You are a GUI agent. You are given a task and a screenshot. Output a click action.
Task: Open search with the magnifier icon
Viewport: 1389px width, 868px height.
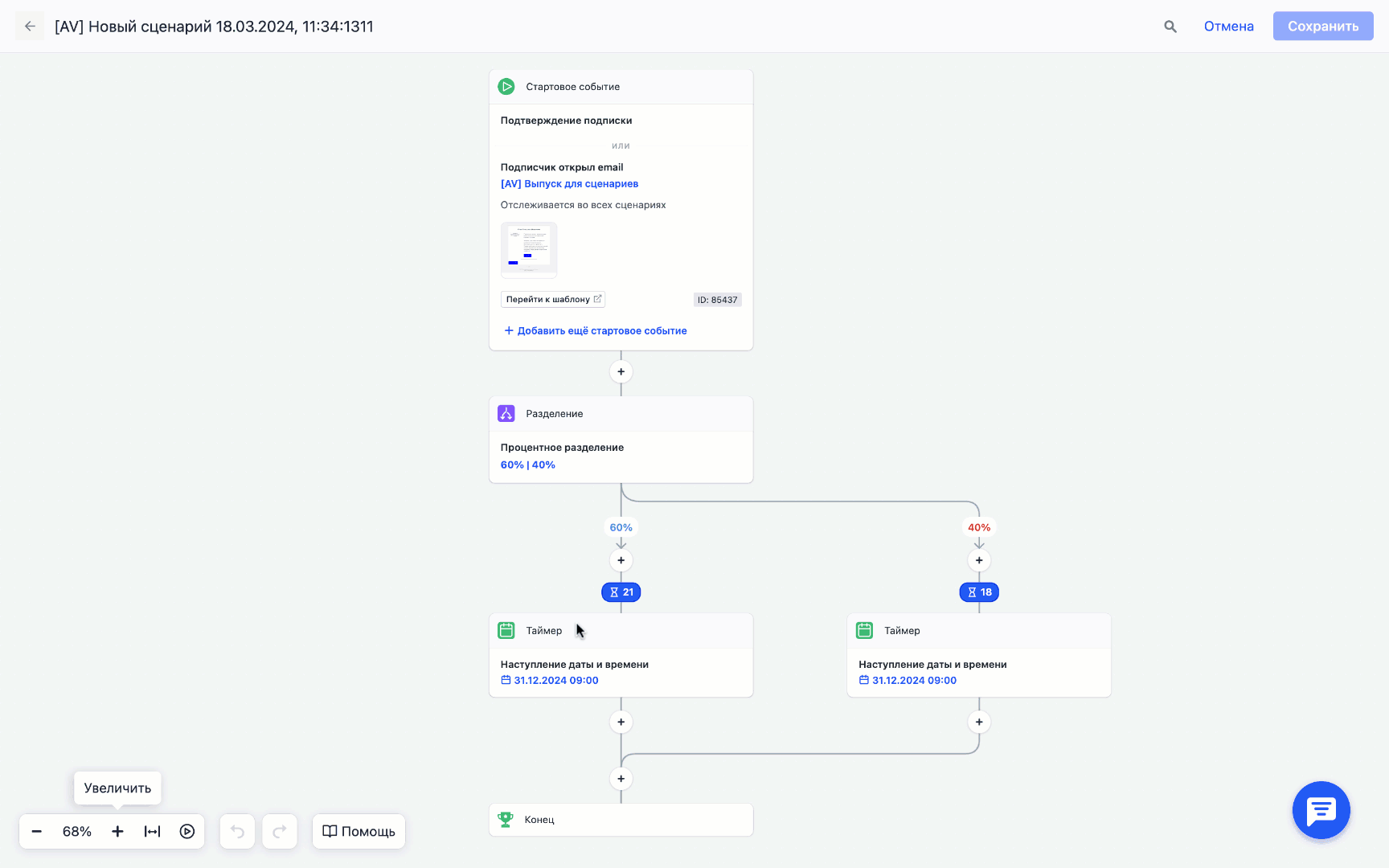pyautogui.click(x=1170, y=27)
